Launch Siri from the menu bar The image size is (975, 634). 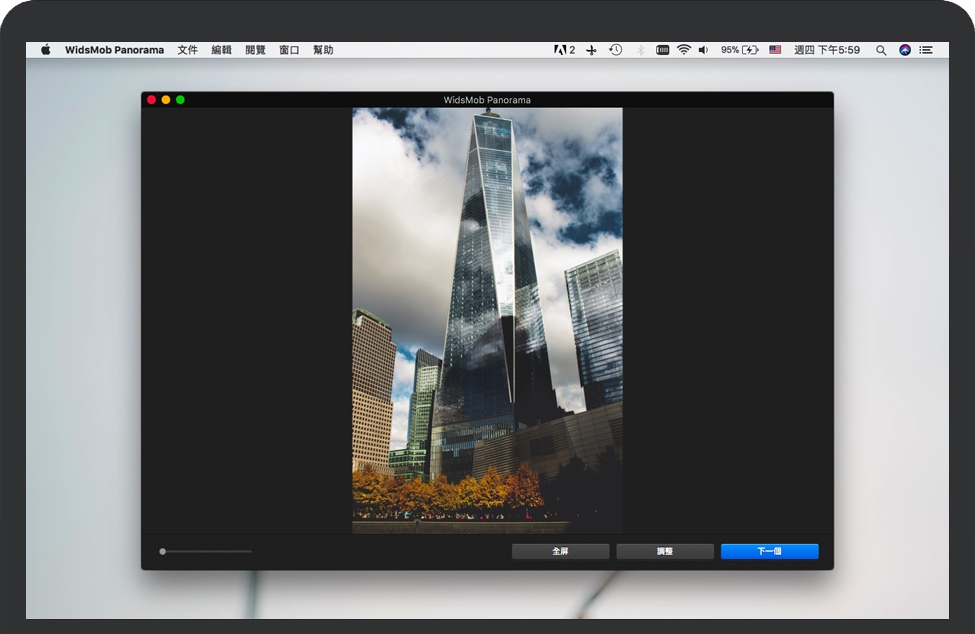pos(905,50)
